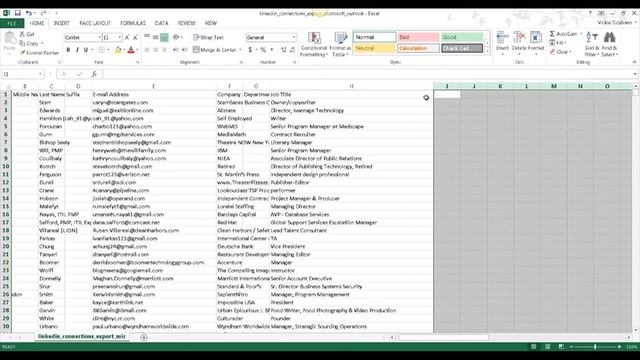The image size is (640, 360).
Task: Decrease font size with smaller A icon
Action: point(136,38)
